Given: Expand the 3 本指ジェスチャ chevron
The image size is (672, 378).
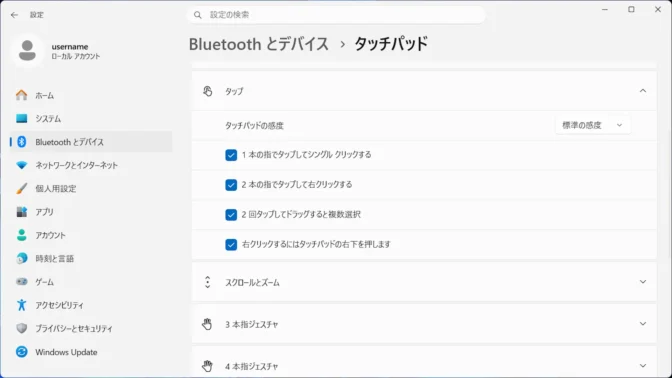Looking at the screenshot, I should [643, 324].
